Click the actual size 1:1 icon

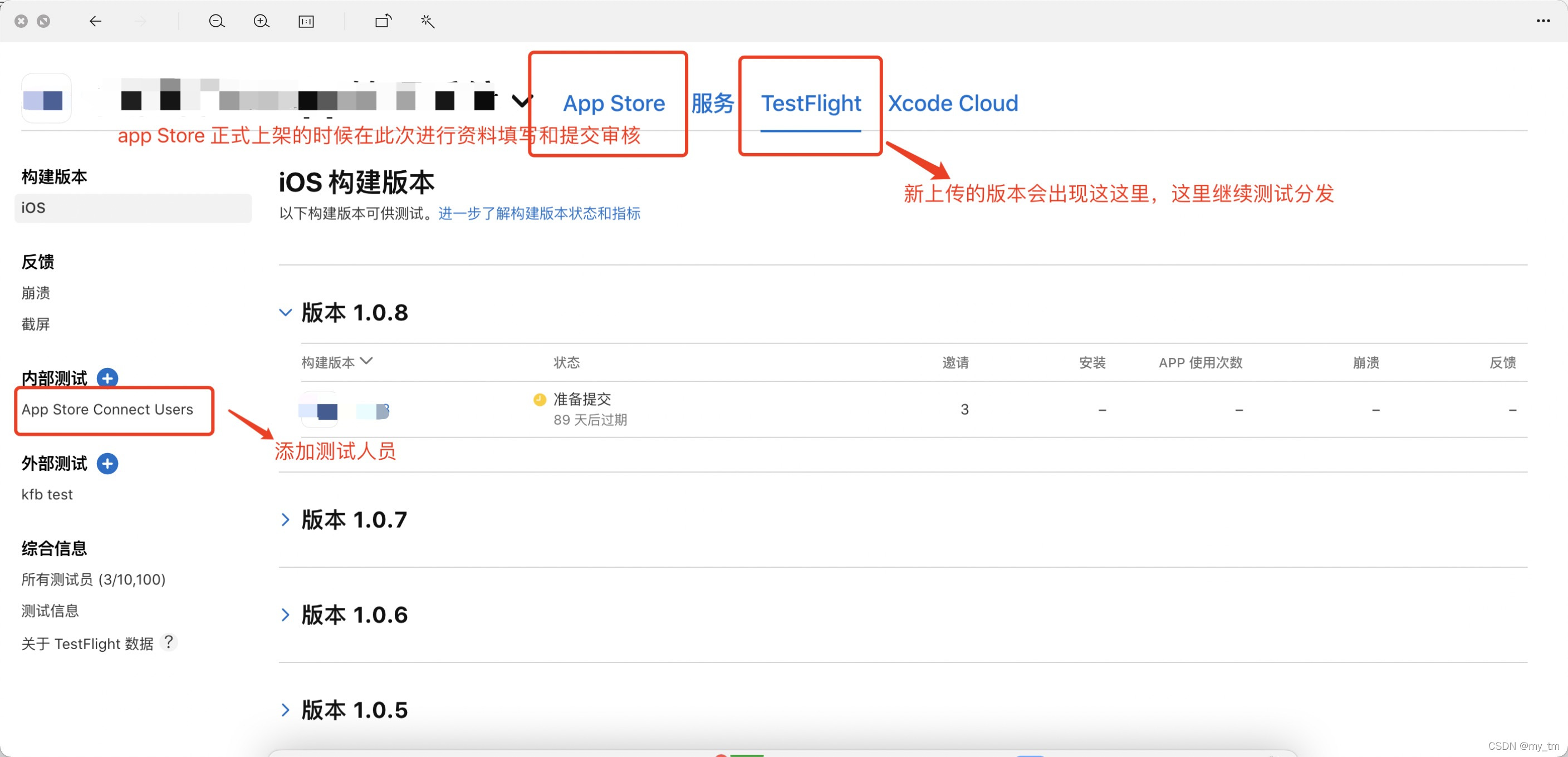point(306,22)
